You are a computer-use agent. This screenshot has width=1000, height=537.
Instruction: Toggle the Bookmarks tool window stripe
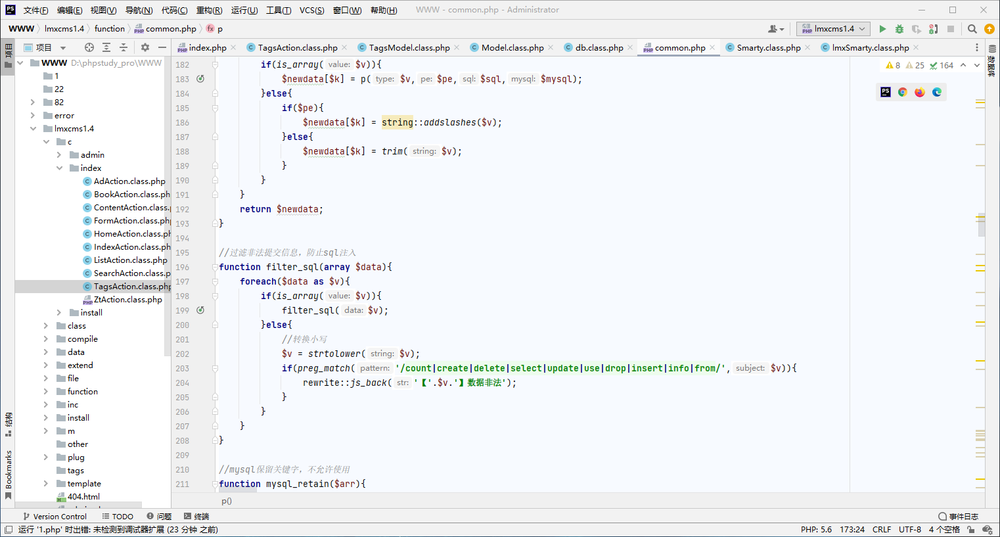[8, 475]
